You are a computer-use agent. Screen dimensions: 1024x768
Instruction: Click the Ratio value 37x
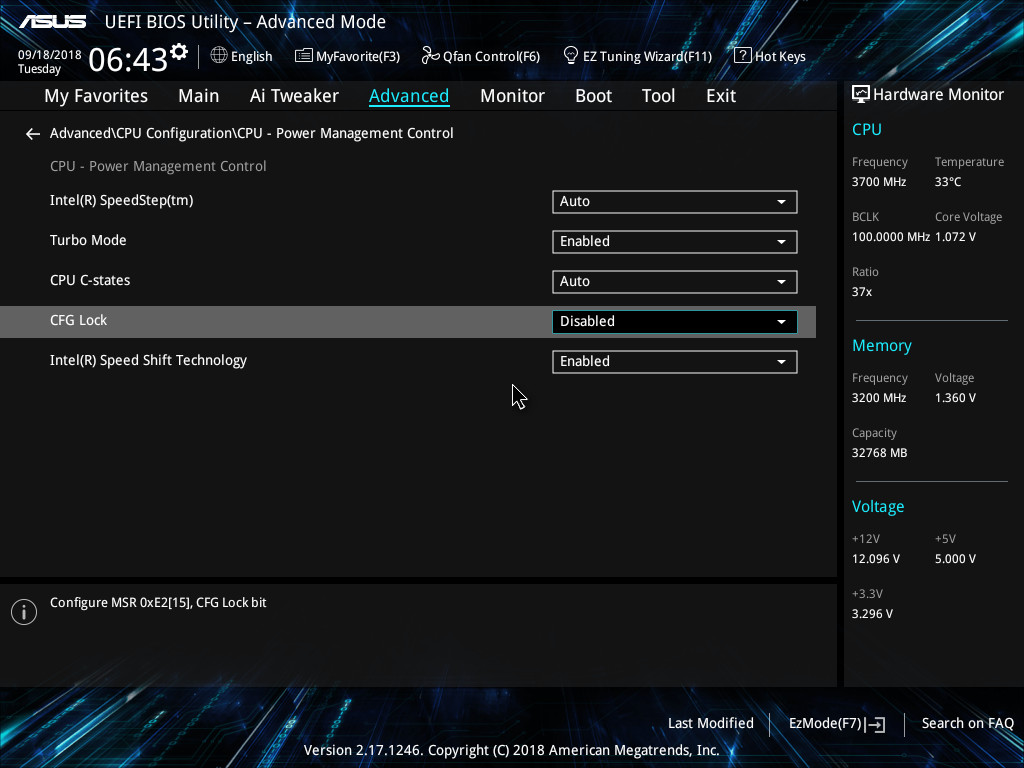[861, 292]
